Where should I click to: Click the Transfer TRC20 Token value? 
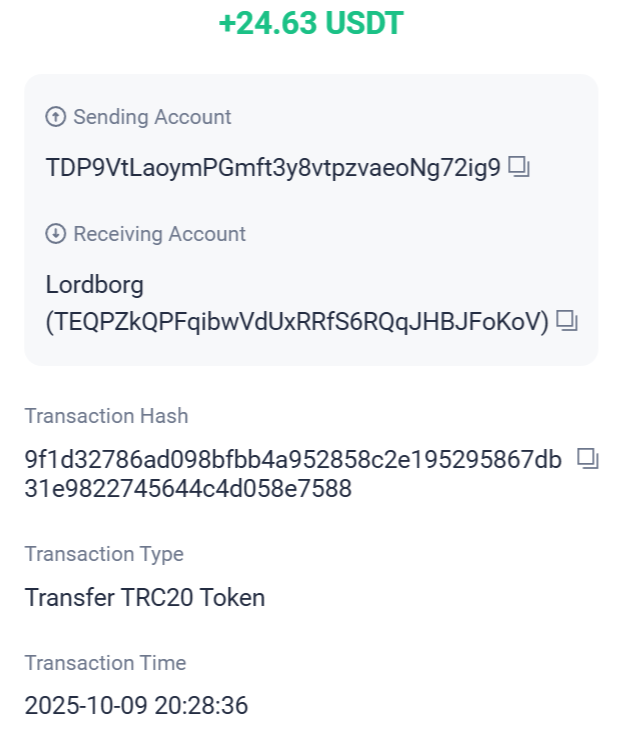pos(145,598)
